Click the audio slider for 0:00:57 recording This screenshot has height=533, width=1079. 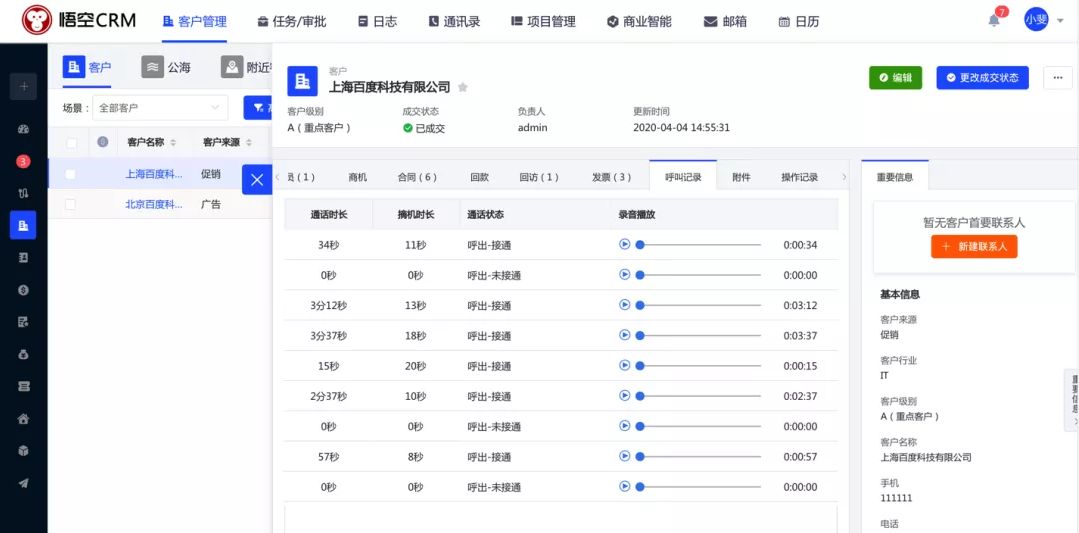click(698, 456)
